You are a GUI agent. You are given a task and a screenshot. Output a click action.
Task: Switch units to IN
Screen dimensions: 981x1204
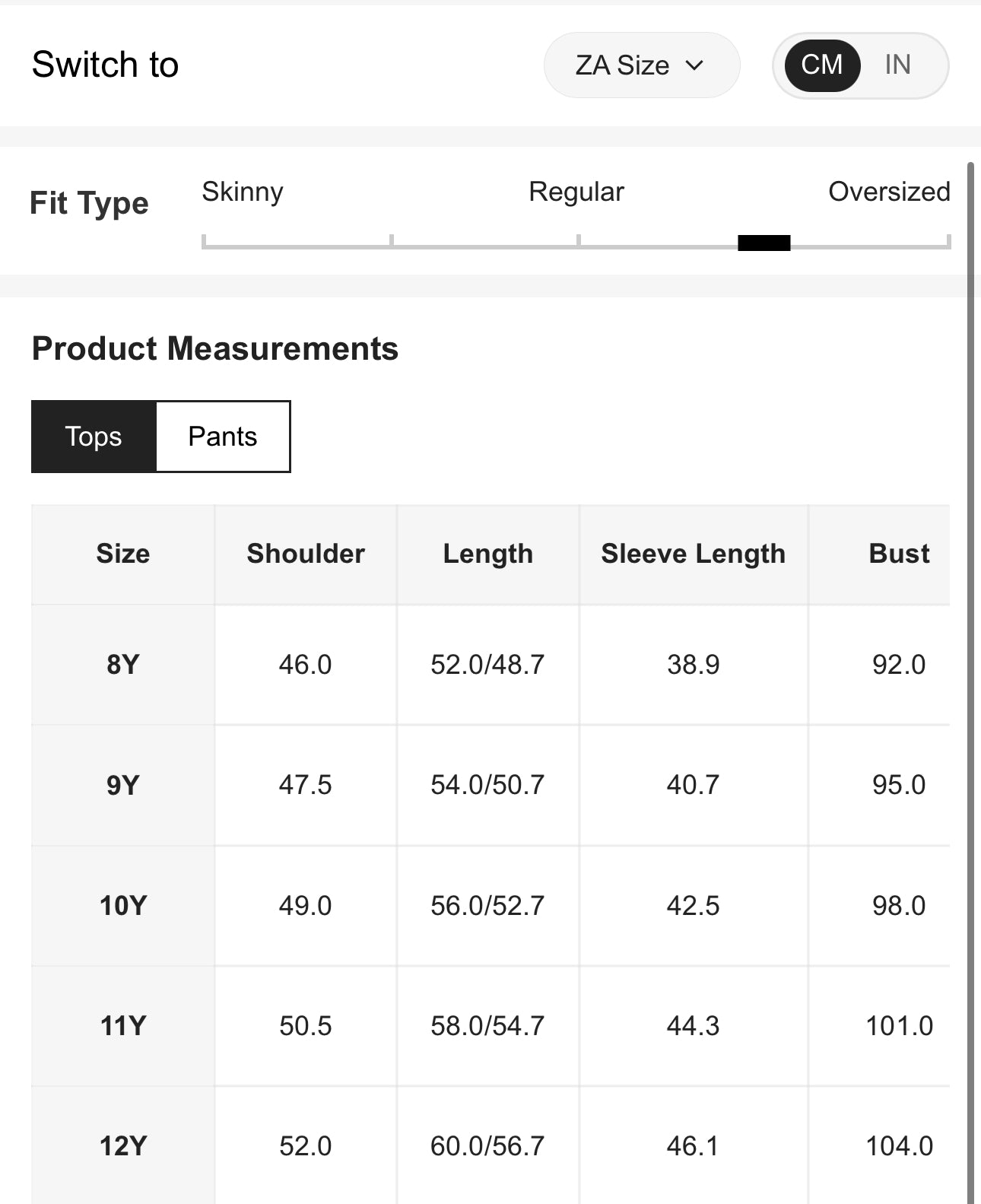897,65
